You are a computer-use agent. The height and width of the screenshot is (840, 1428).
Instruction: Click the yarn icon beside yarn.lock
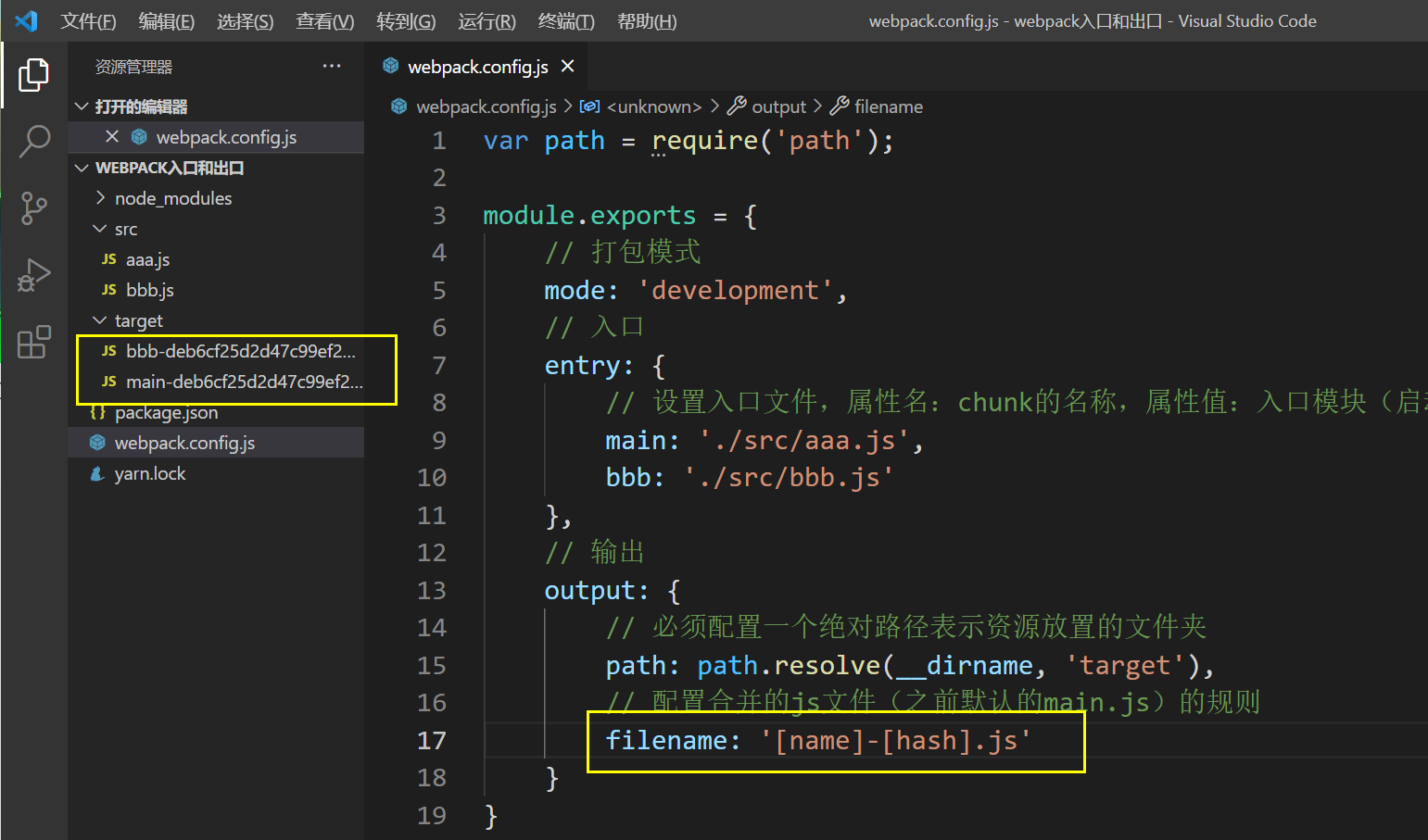[x=97, y=473]
